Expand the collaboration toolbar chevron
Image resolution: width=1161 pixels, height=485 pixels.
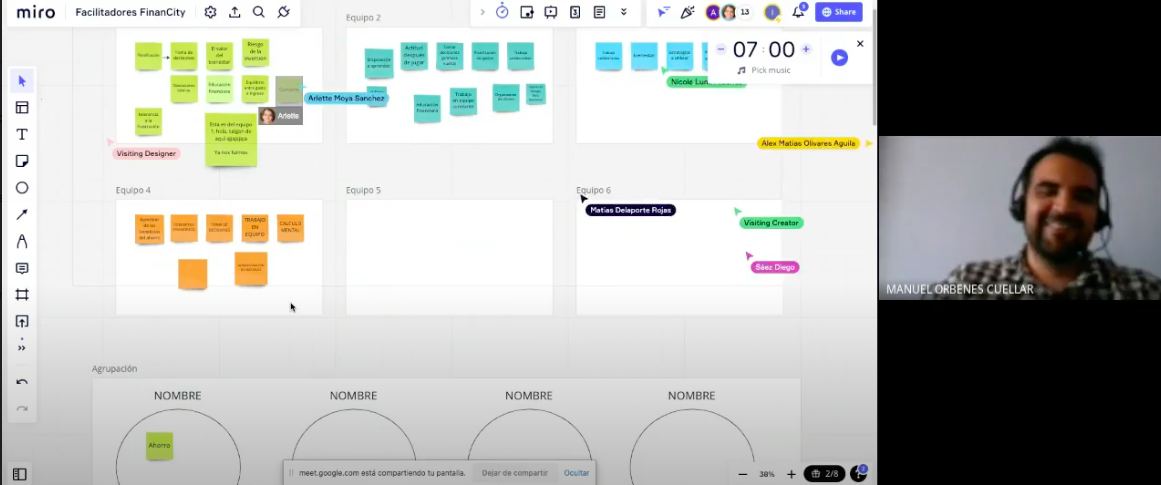point(483,12)
